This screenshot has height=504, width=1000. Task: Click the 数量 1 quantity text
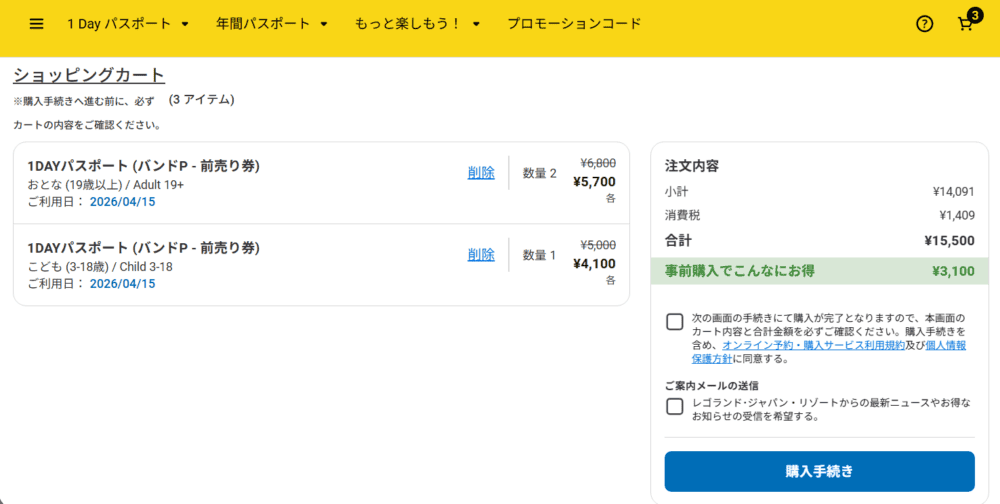pyautogui.click(x=540, y=255)
